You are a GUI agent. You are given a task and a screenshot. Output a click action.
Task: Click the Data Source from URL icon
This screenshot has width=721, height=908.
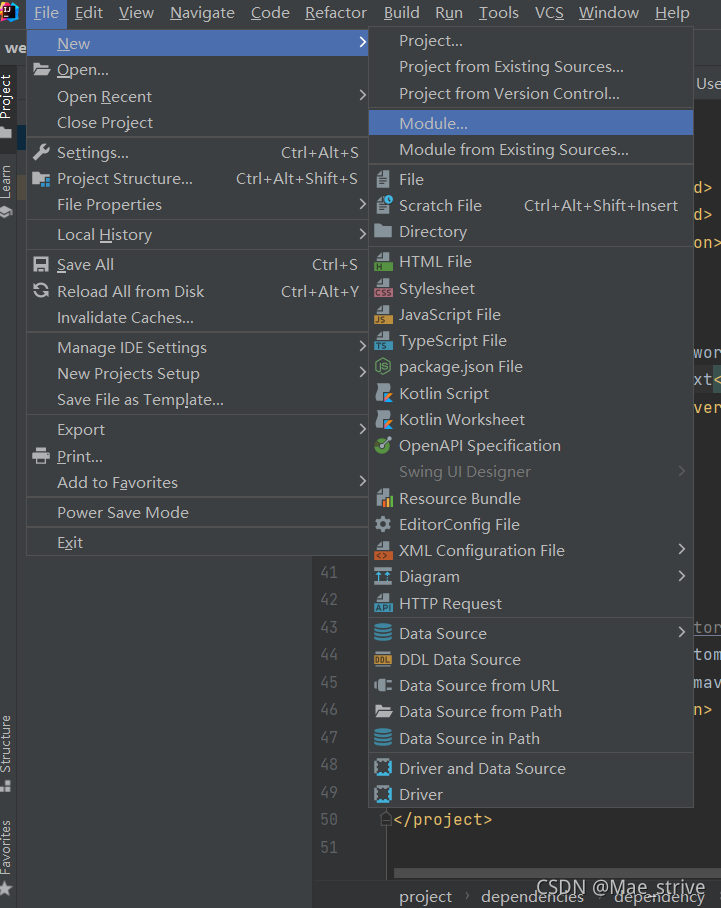[x=383, y=686]
